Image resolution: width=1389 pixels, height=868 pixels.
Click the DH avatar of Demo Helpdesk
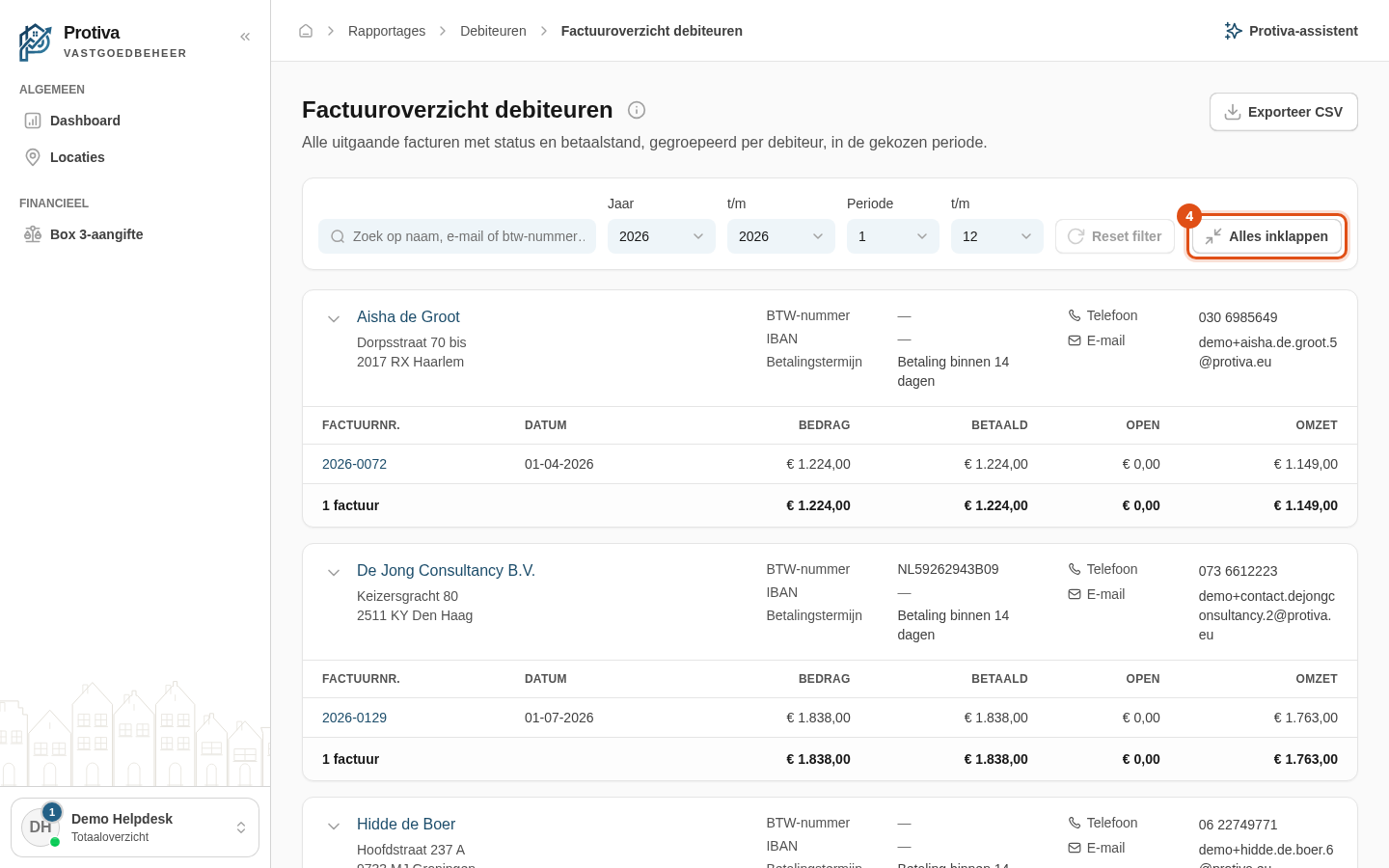[x=41, y=827]
